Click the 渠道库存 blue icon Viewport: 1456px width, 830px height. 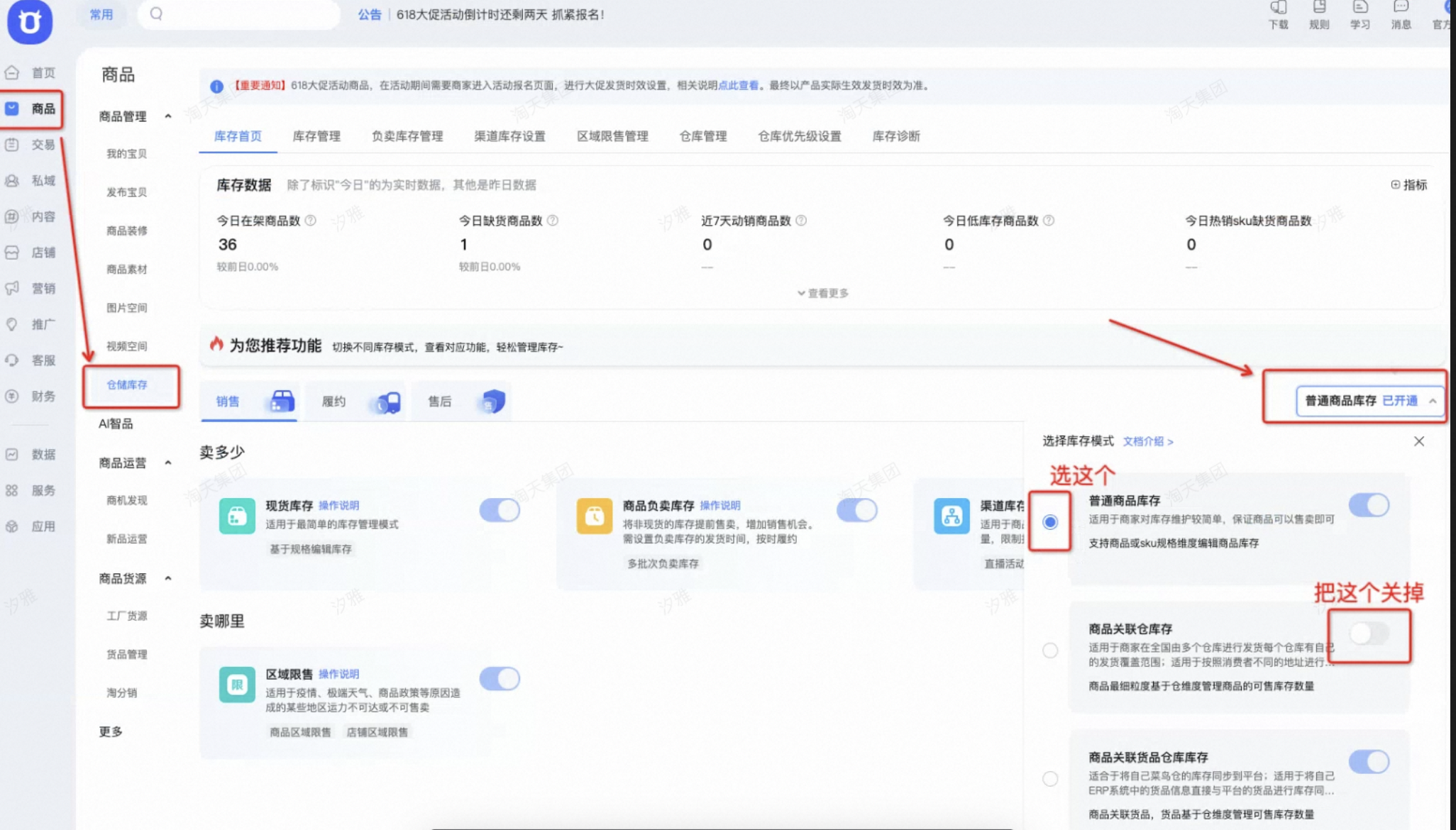click(952, 516)
